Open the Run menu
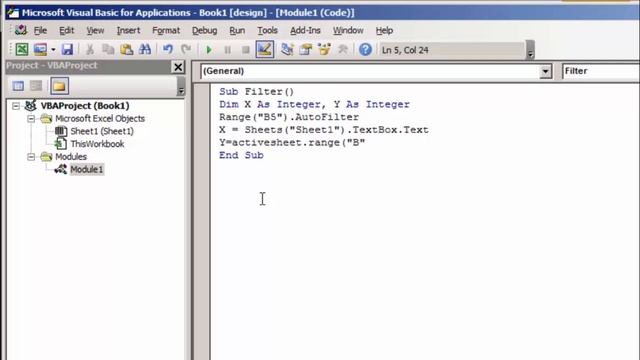This screenshot has width=640, height=360. click(x=237, y=31)
